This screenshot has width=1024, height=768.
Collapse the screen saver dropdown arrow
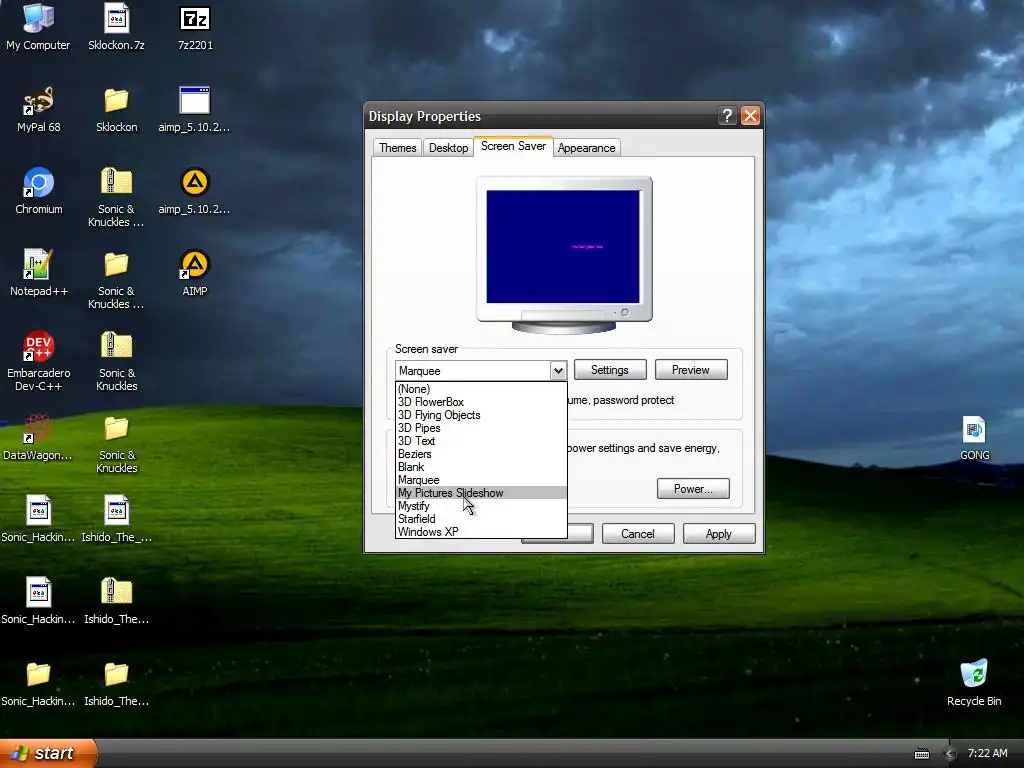pos(558,371)
